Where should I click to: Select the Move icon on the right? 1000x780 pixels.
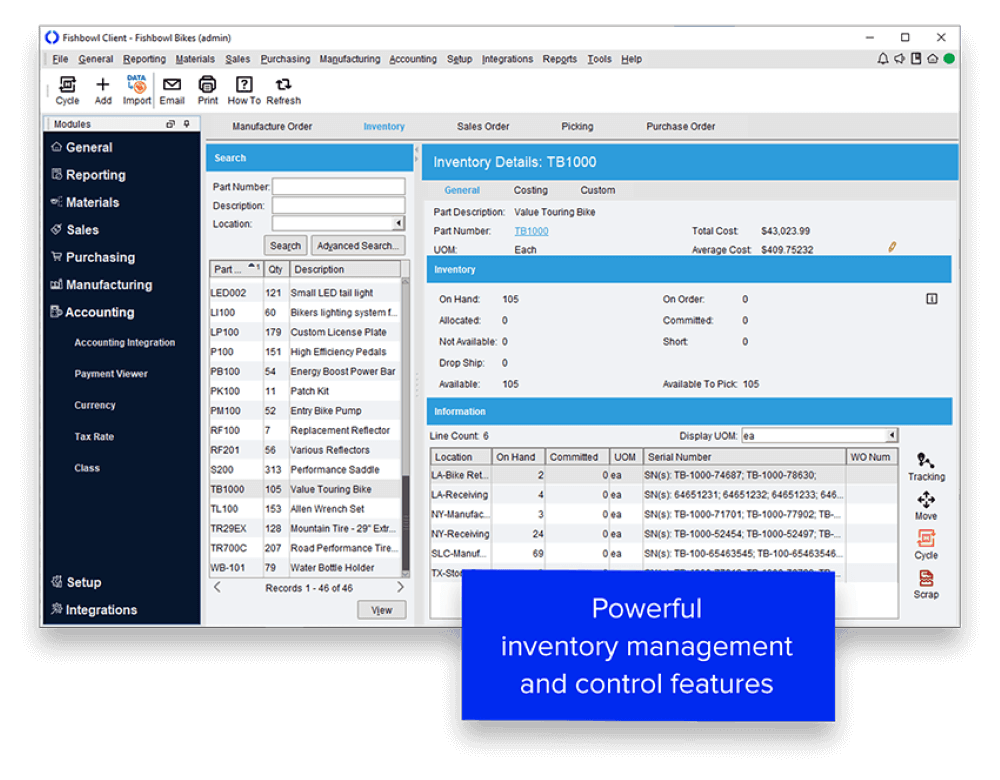[x=925, y=502]
